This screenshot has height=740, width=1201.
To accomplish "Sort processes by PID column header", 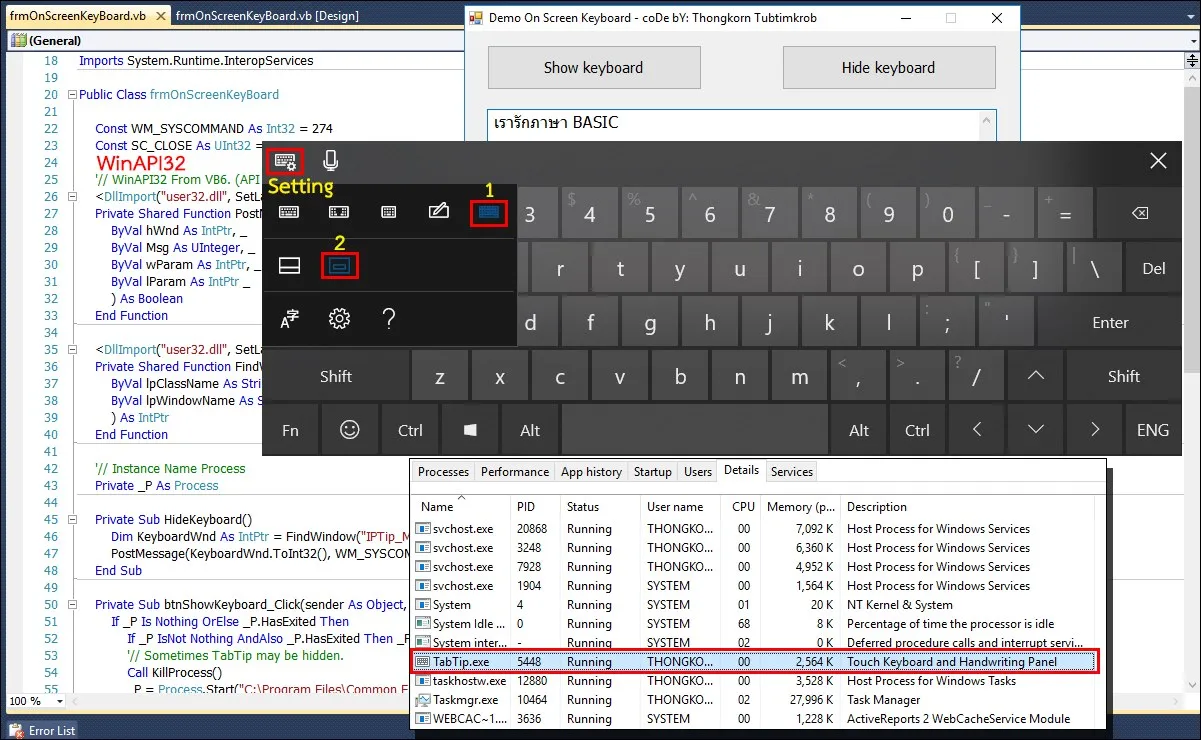I will (535, 506).
